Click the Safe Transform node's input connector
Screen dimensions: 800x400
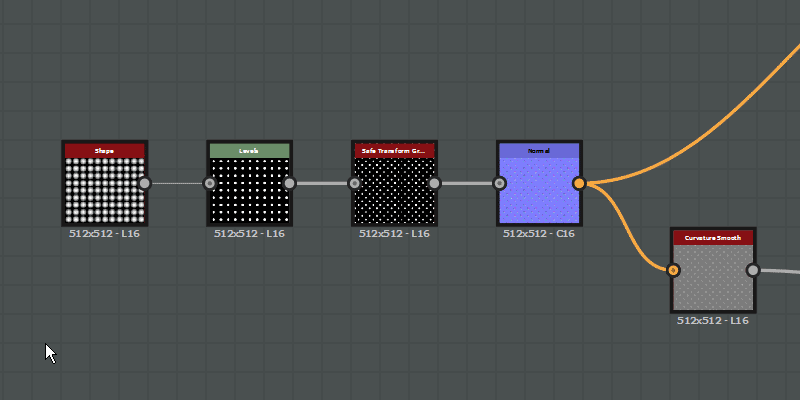(x=355, y=183)
